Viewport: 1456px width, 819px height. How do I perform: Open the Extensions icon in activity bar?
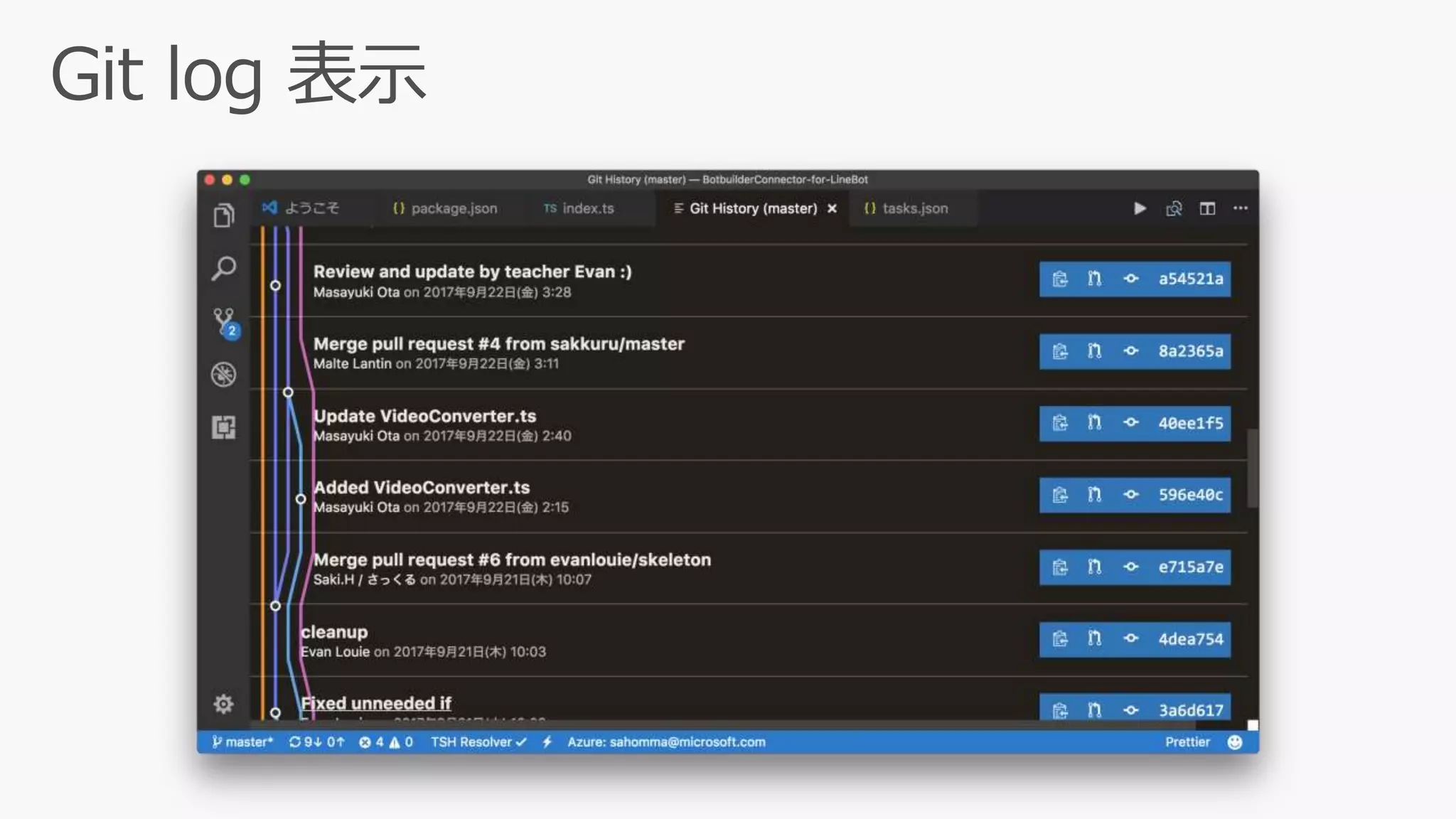coord(223,427)
